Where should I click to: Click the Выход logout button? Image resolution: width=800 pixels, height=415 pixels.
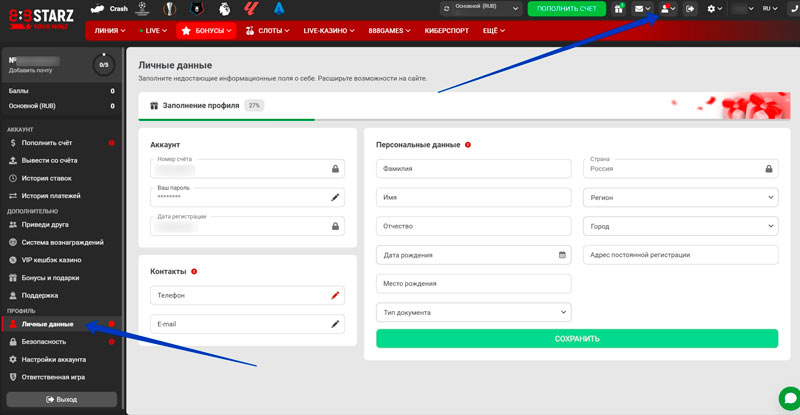pyautogui.click(x=61, y=399)
